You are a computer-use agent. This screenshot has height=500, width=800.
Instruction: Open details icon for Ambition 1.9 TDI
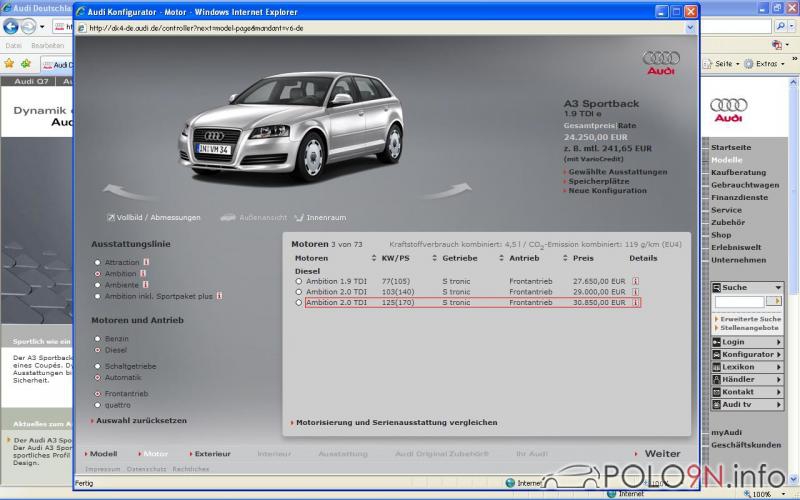click(636, 281)
